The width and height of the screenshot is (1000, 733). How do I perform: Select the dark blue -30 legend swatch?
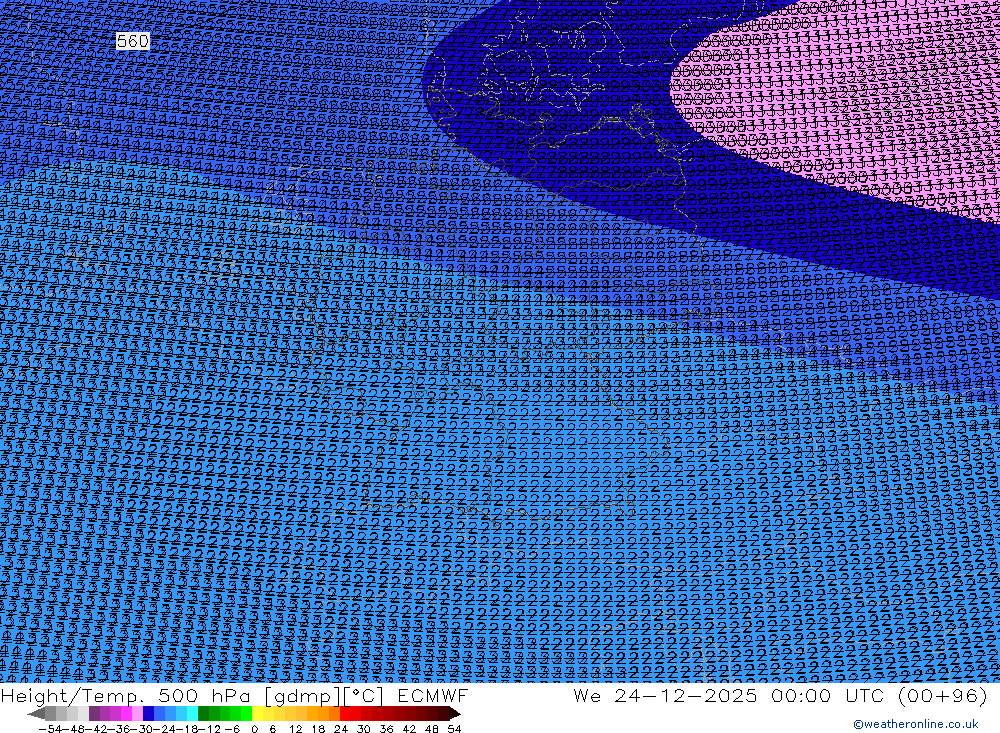click(148, 713)
